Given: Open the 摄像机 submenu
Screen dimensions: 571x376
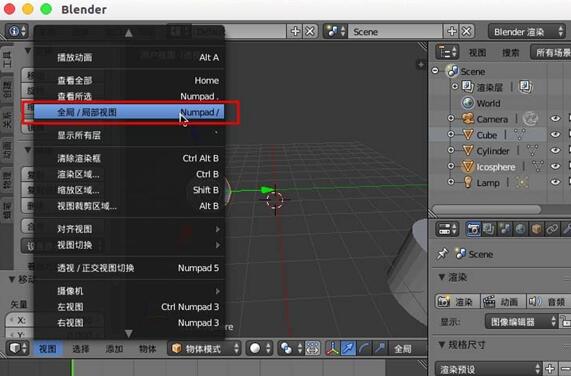Looking at the screenshot, I should [x=129, y=291].
